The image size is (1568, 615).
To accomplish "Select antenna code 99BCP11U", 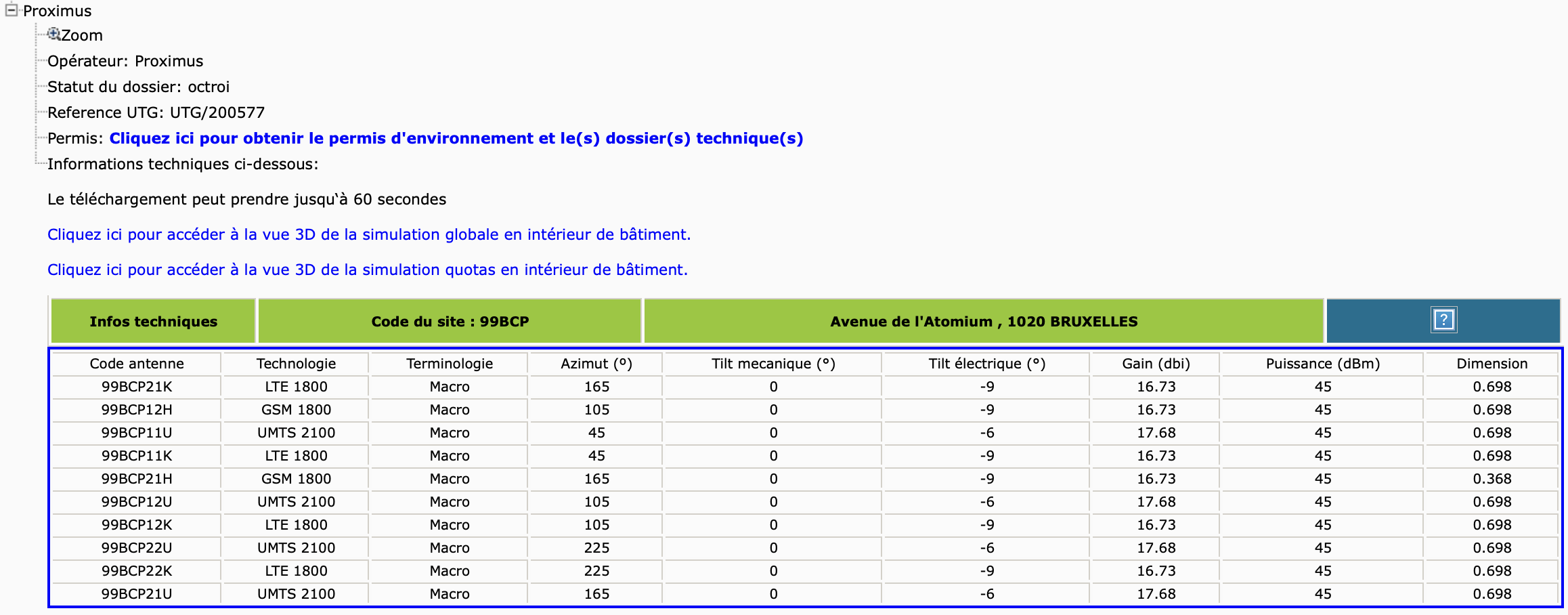I will (x=137, y=433).
